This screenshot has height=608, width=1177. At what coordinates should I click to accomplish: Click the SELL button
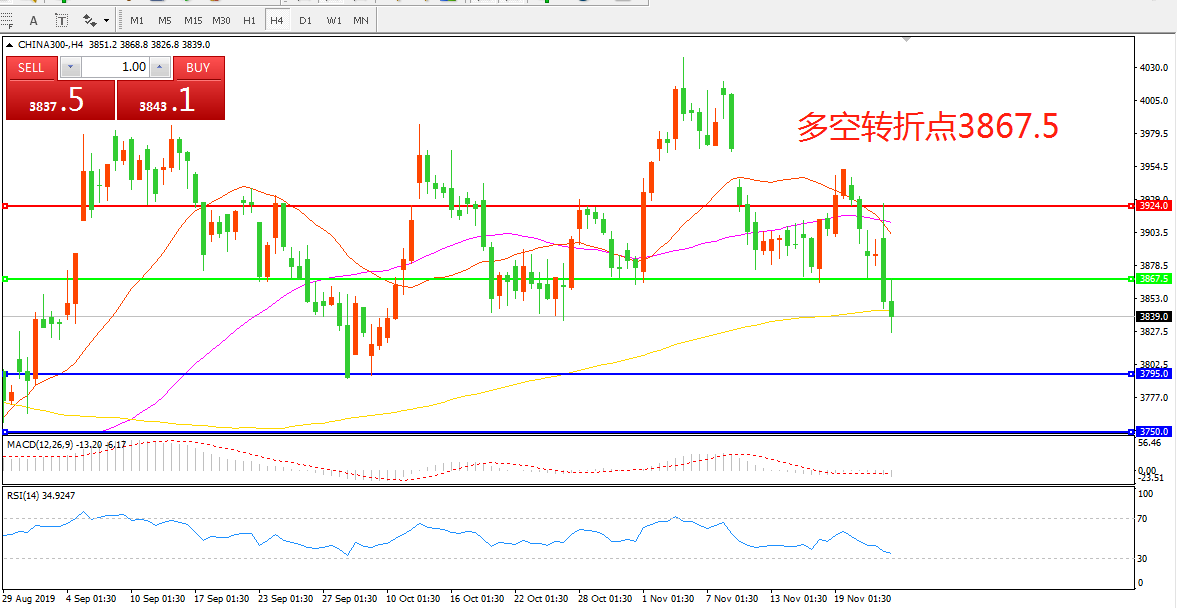pyautogui.click(x=32, y=67)
